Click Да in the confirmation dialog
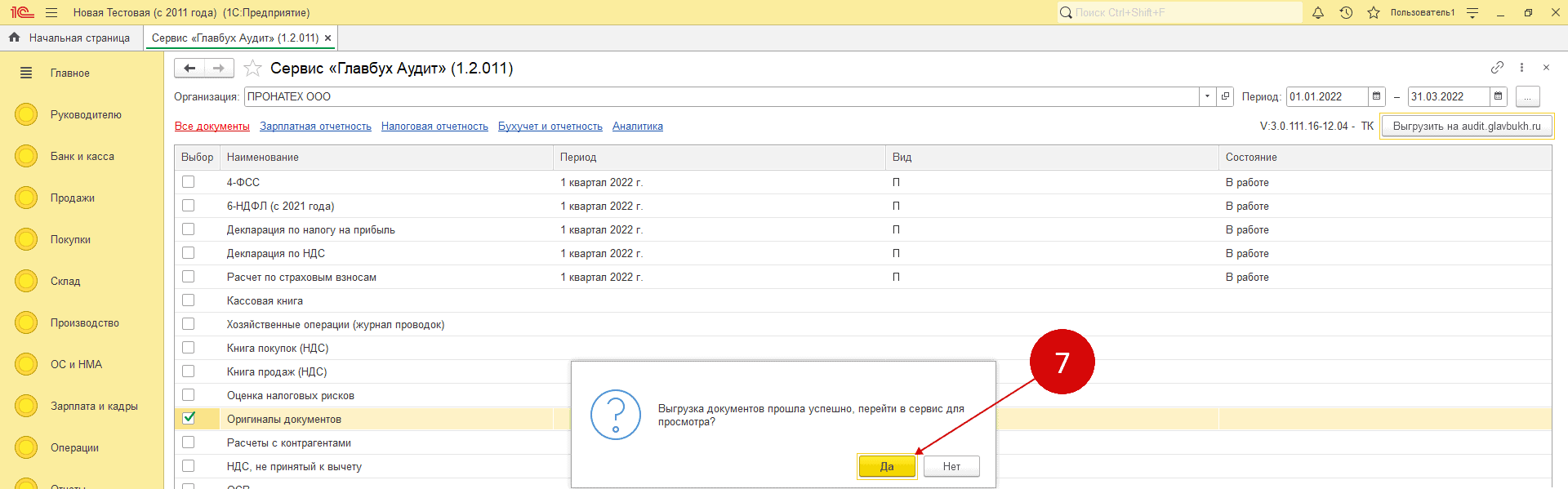Viewport: 1568px width, 489px height. (887, 466)
